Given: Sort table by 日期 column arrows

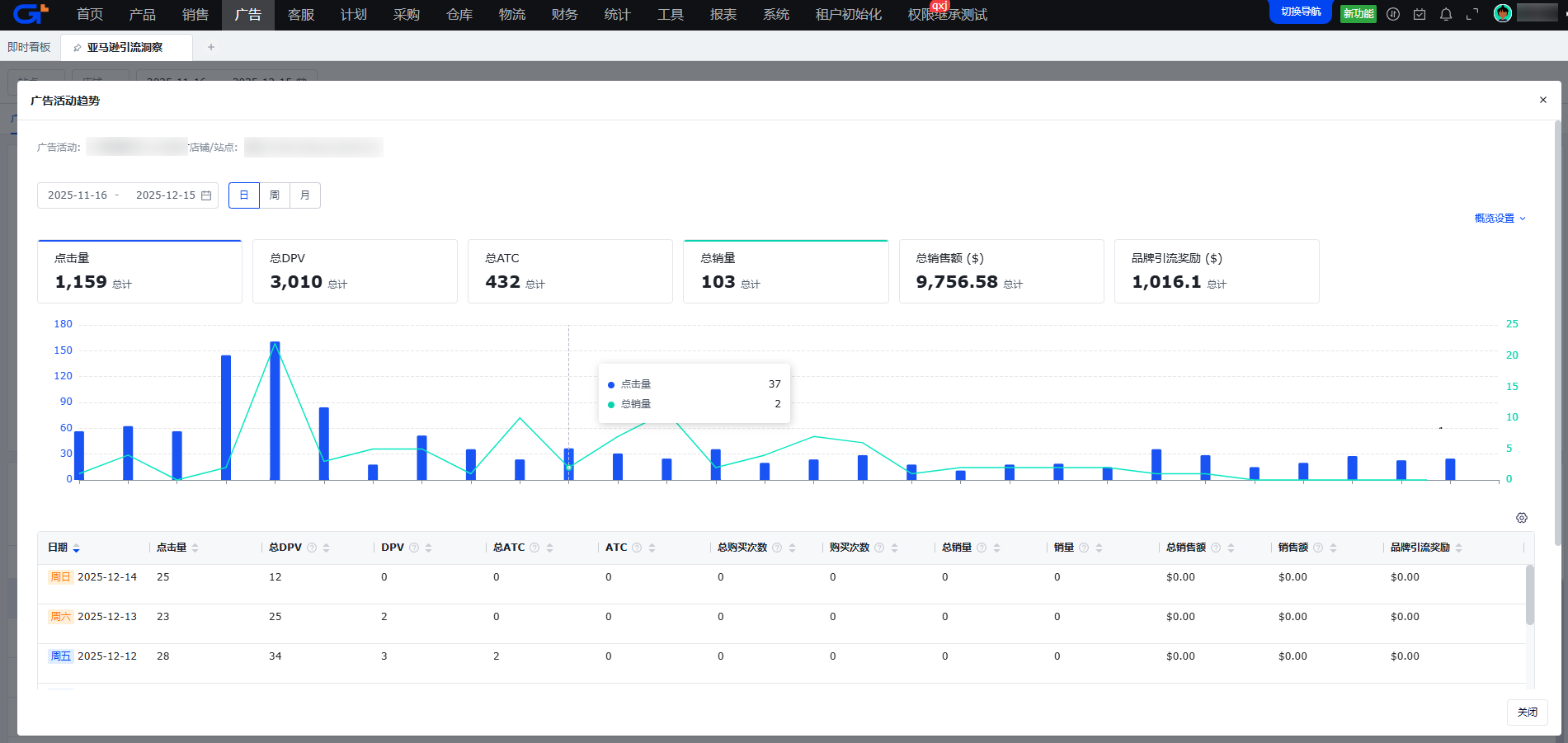Looking at the screenshot, I should [x=77, y=548].
